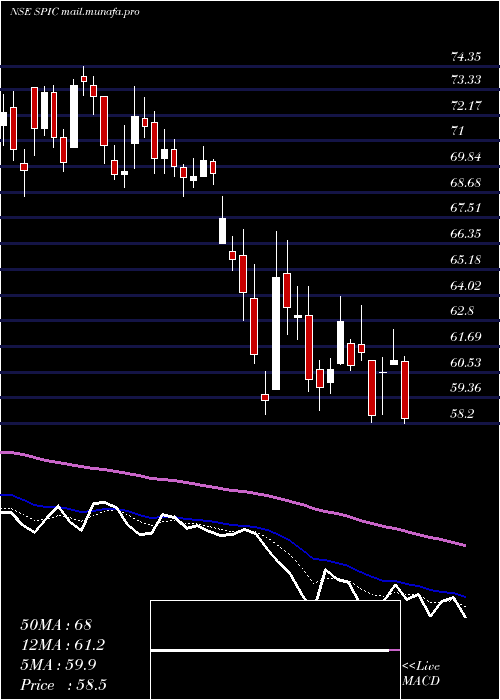Screen dimensions: 500x700
Task: Click the '5MA : 59.9' readout
Action: (x=60, y=665)
